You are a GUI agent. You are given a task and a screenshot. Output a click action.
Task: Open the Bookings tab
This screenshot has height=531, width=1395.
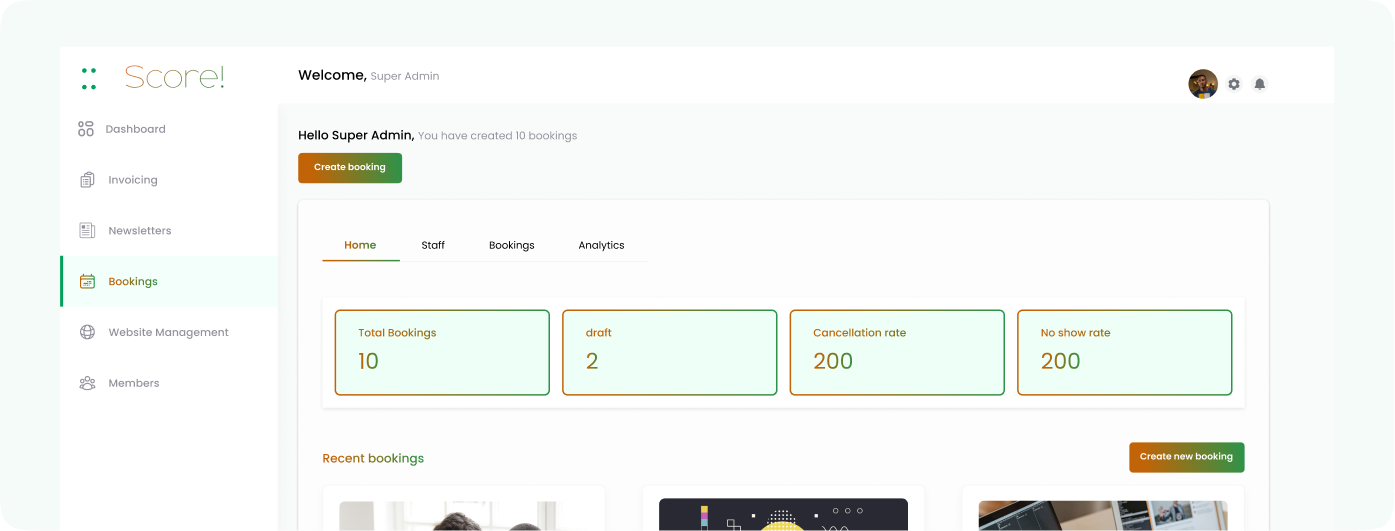coord(512,245)
